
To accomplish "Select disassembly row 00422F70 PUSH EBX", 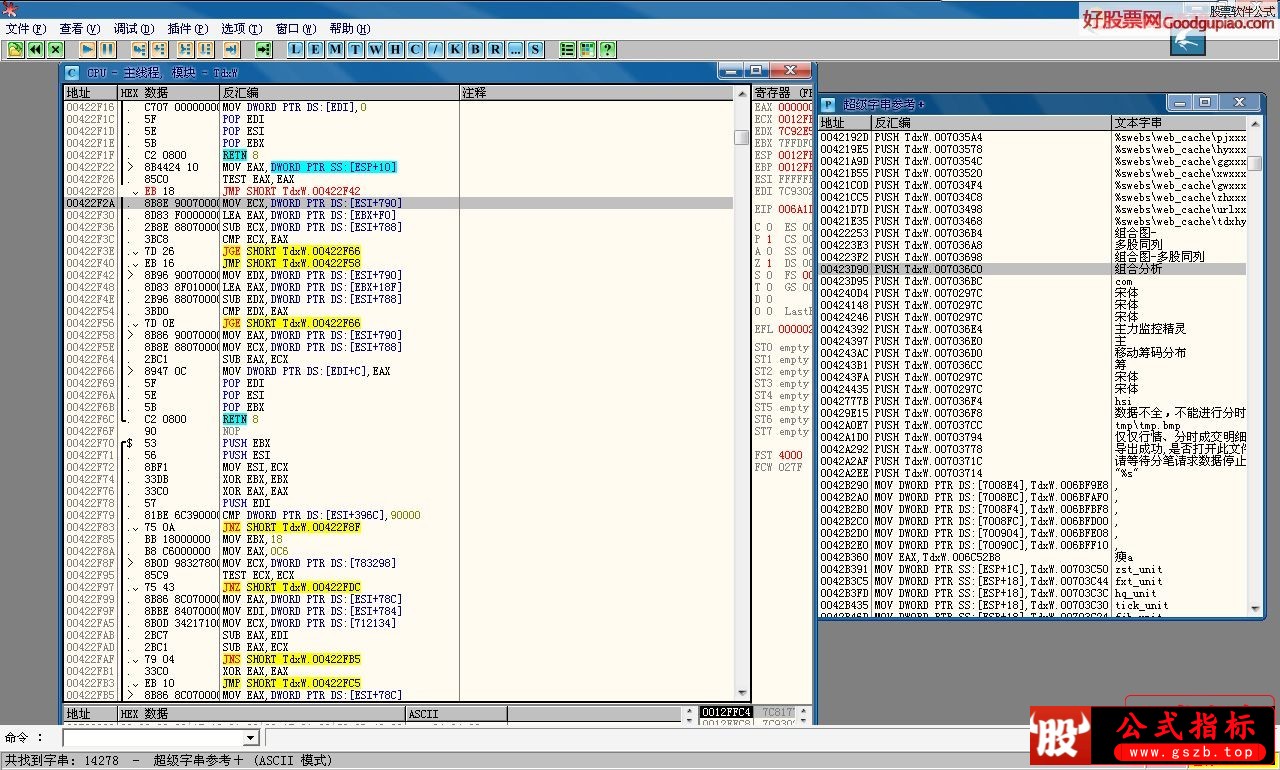I will point(398,443).
